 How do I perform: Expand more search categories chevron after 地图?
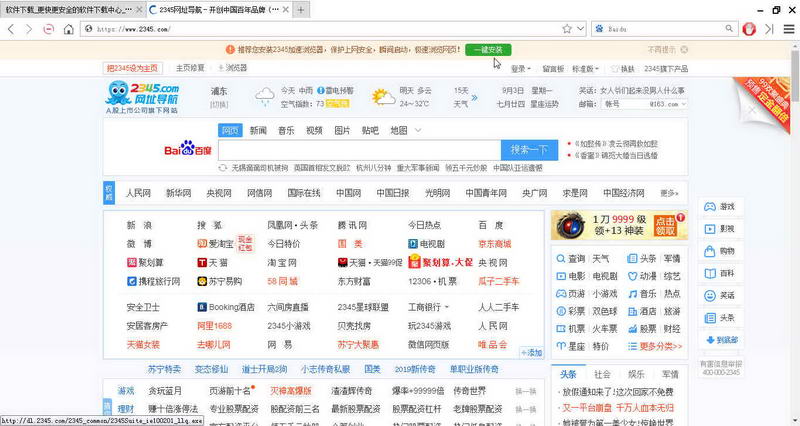coord(418,131)
